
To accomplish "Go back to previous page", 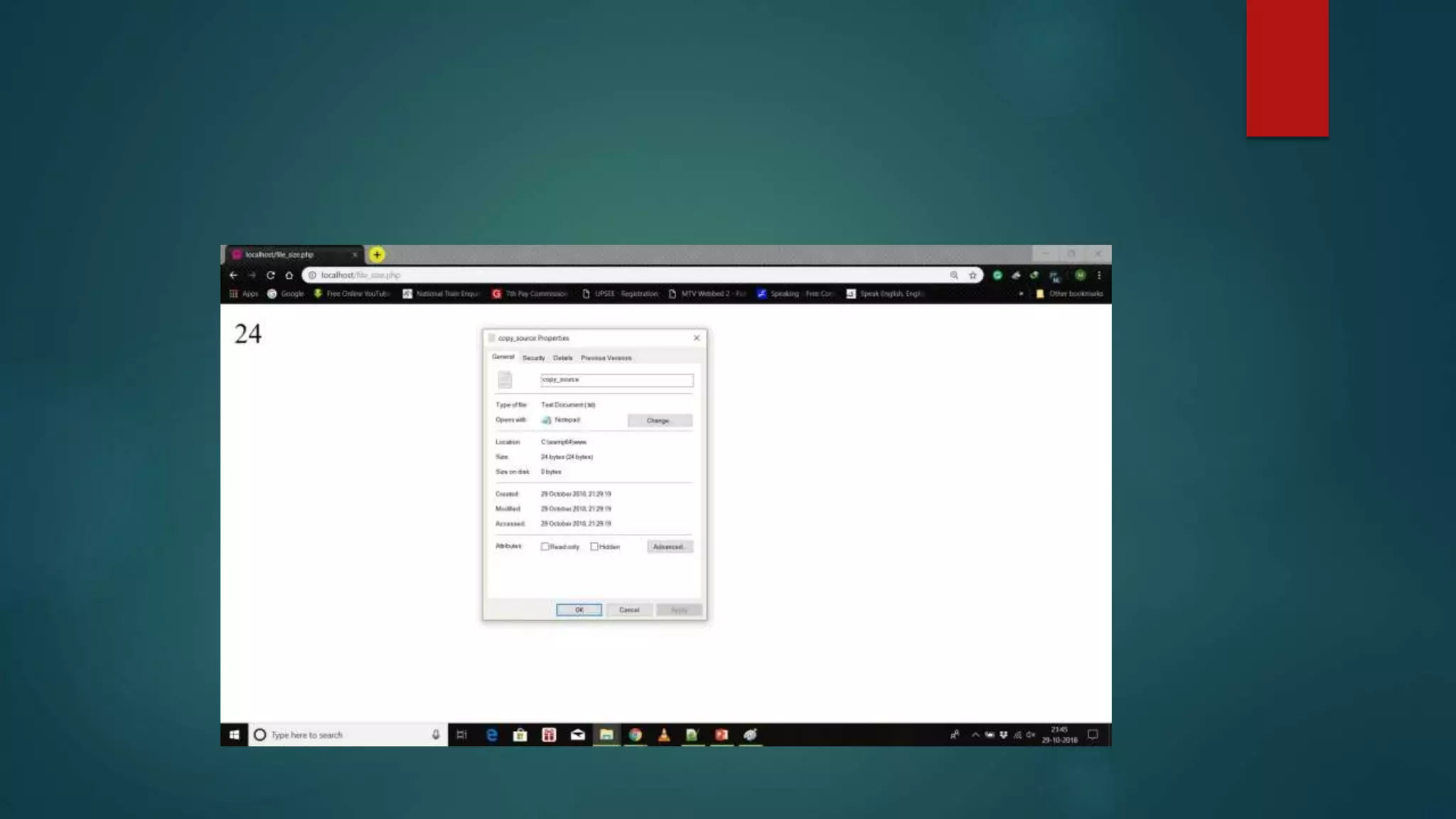I will tap(234, 275).
